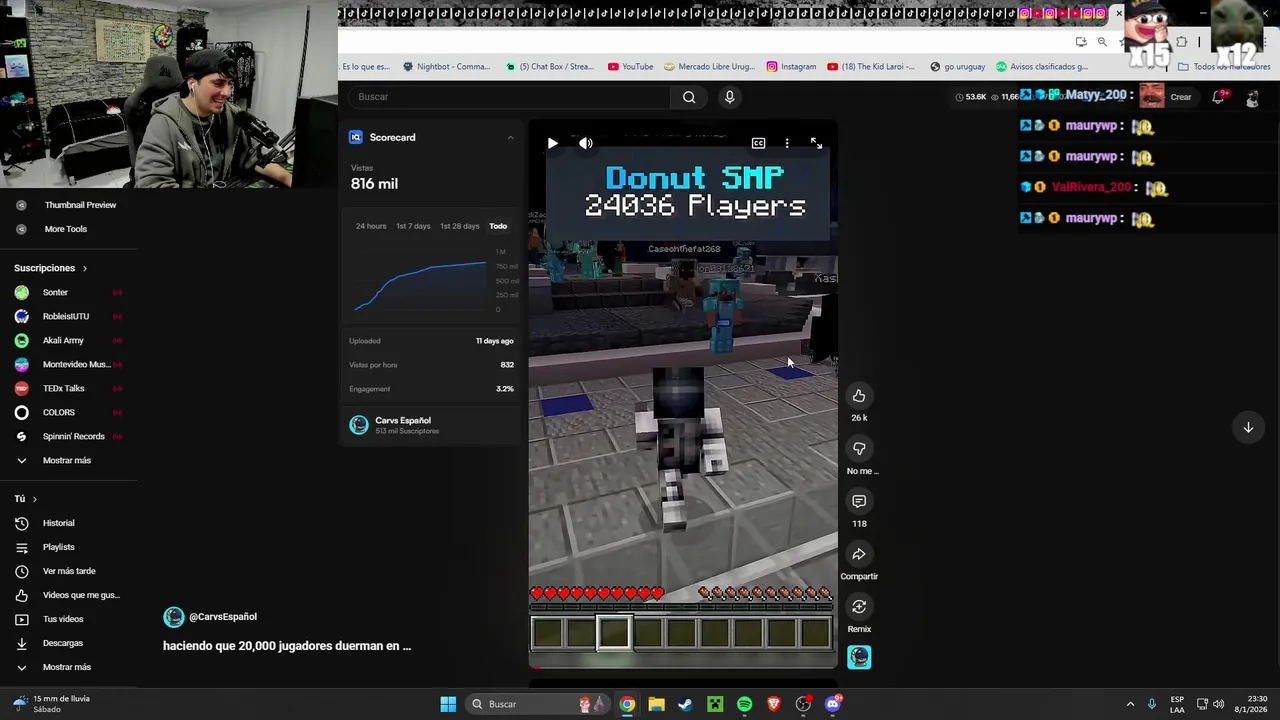1280x720 pixels.
Task: Open Avisos clasificados bookmark
Action: tap(1041, 67)
